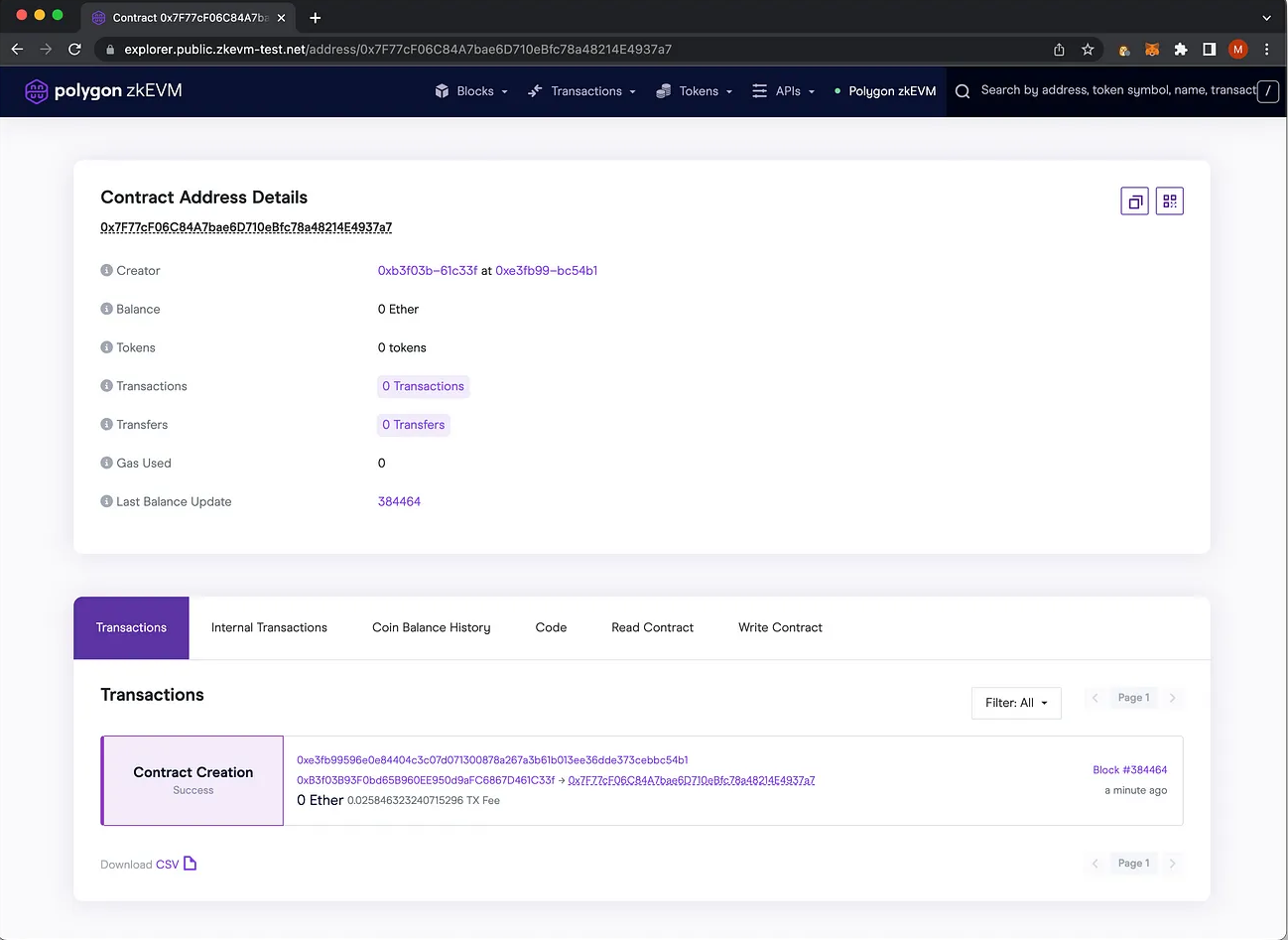Reload the page in browser
1288x940 pixels.
pyautogui.click(x=74, y=49)
